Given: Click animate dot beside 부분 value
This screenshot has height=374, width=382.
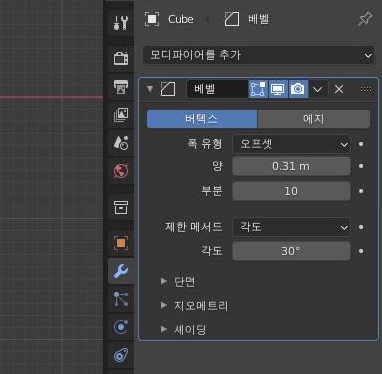Looking at the screenshot, I should point(361,191).
